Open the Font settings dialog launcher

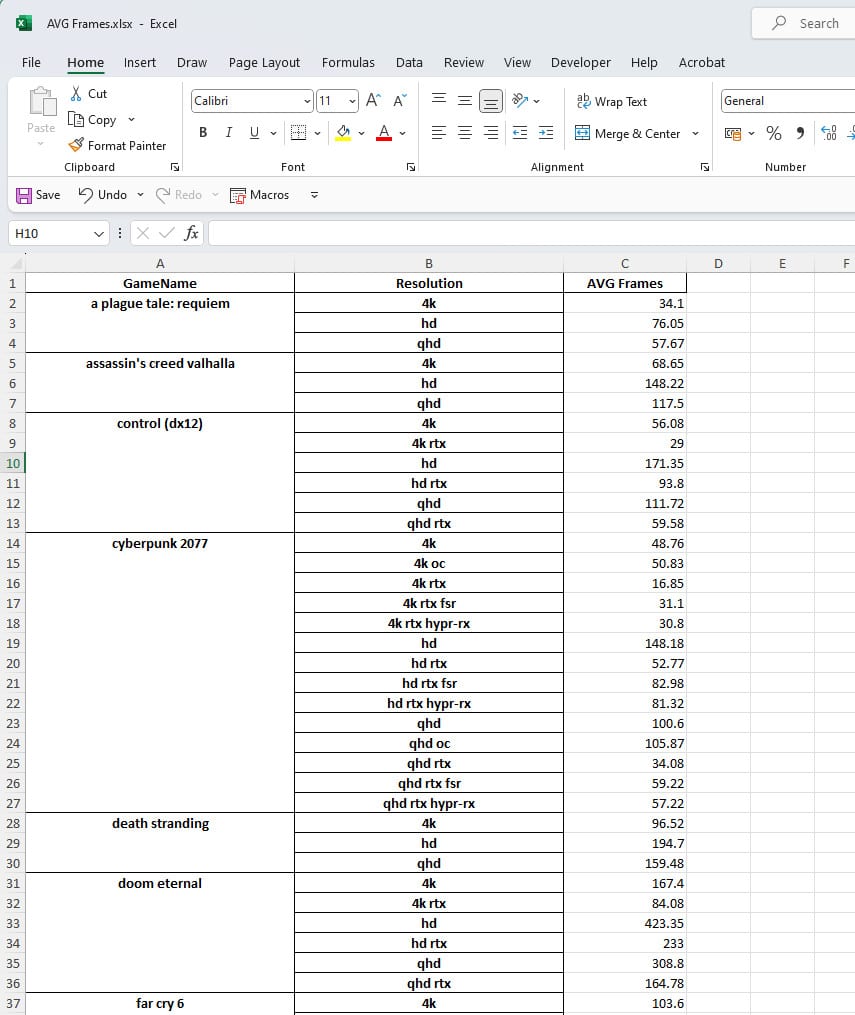(x=411, y=167)
